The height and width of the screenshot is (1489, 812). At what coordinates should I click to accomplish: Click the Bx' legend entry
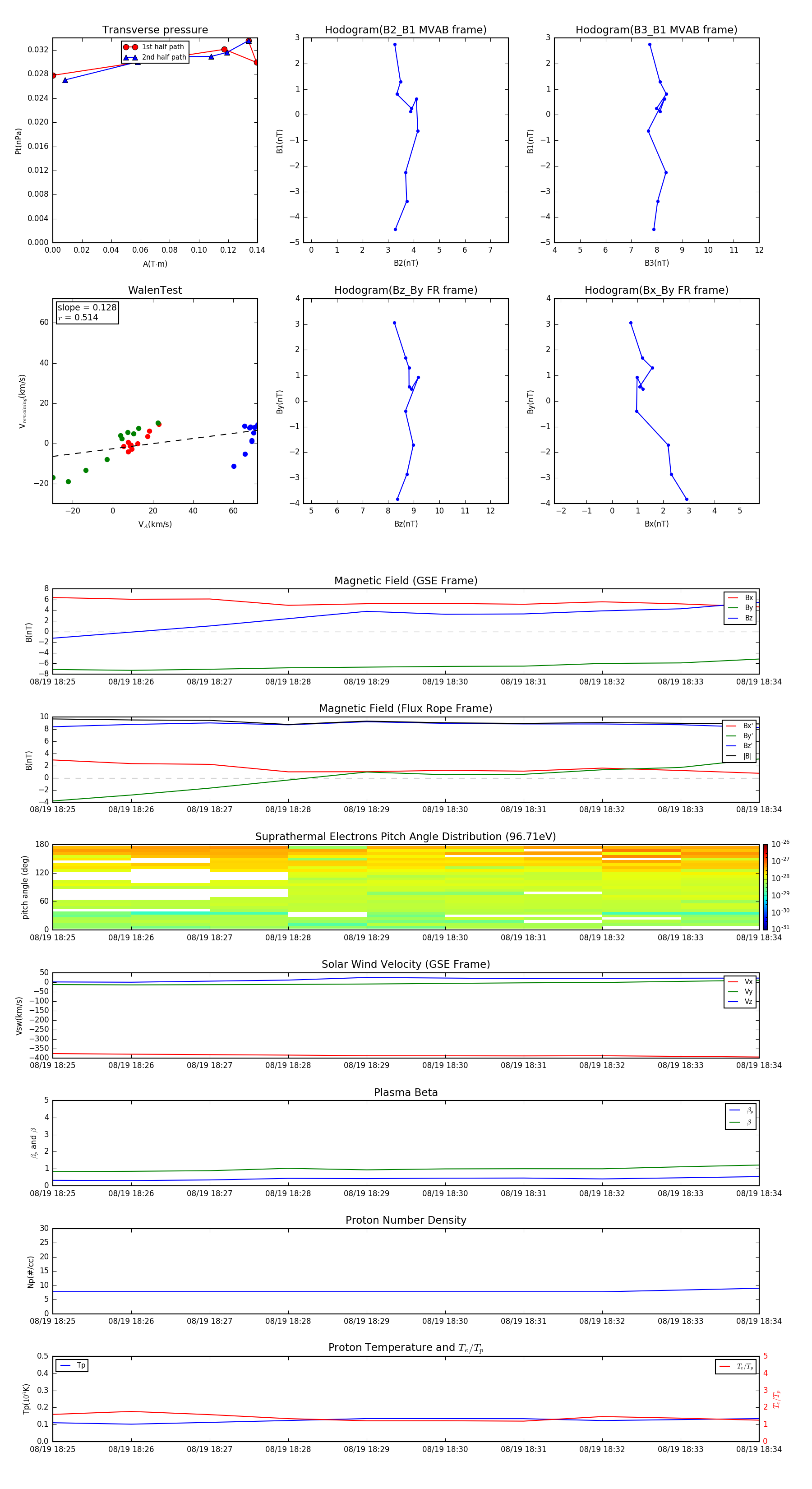(740, 726)
